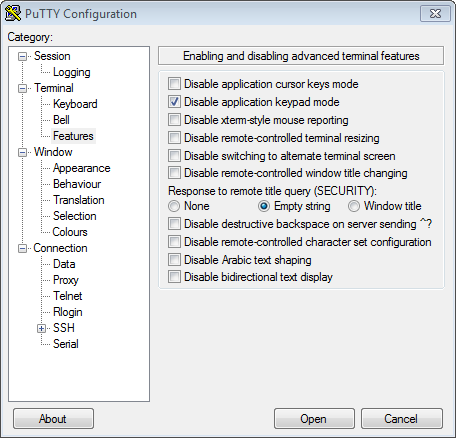Check Disable xterm-style mouse reporting
The height and width of the screenshot is (438, 456).
[x=174, y=120]
